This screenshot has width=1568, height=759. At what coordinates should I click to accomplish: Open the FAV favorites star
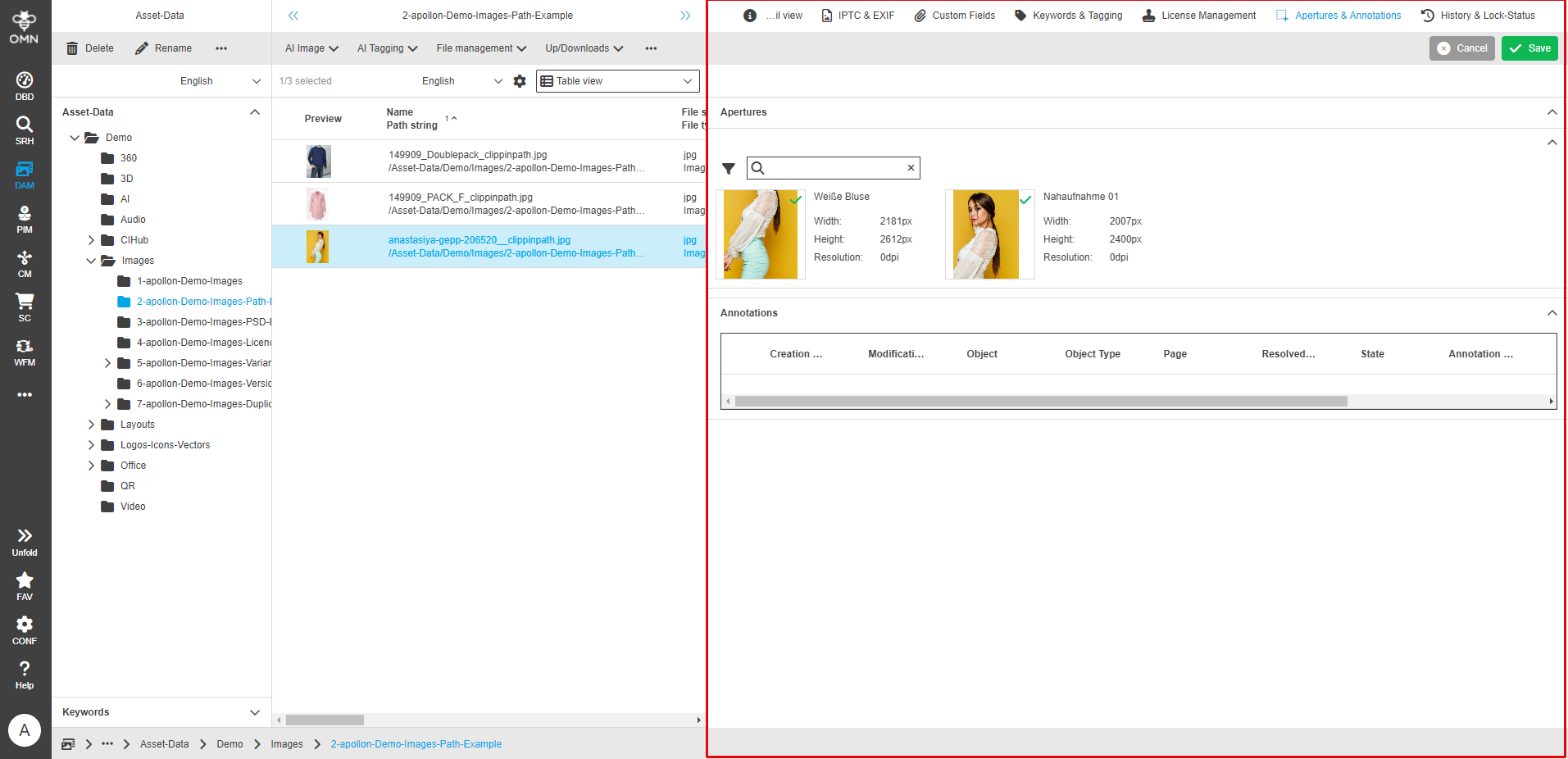click(x=25, y=586)
